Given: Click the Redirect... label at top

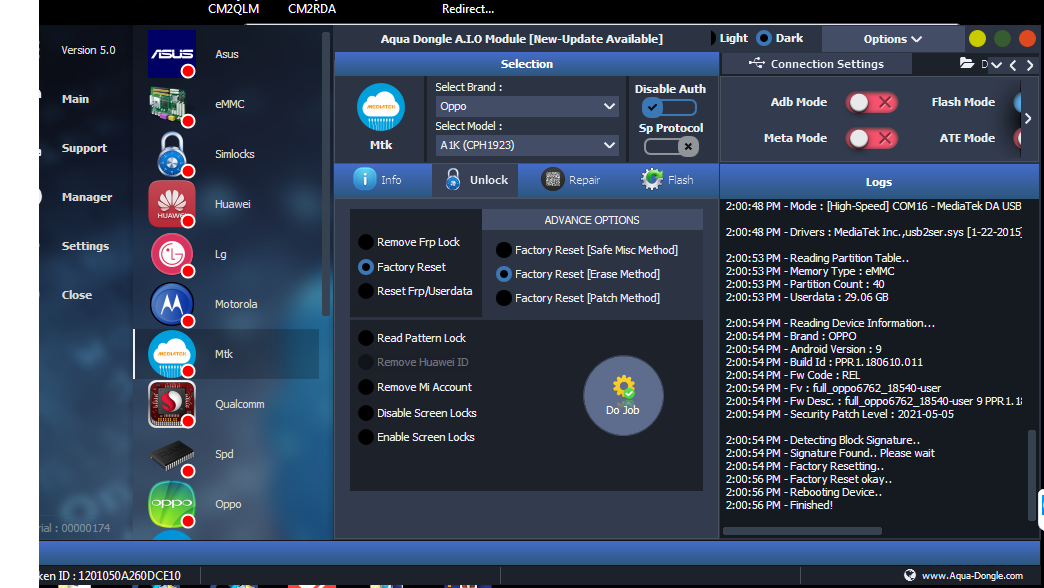Looking at the screenshot, I should [467, 9].
